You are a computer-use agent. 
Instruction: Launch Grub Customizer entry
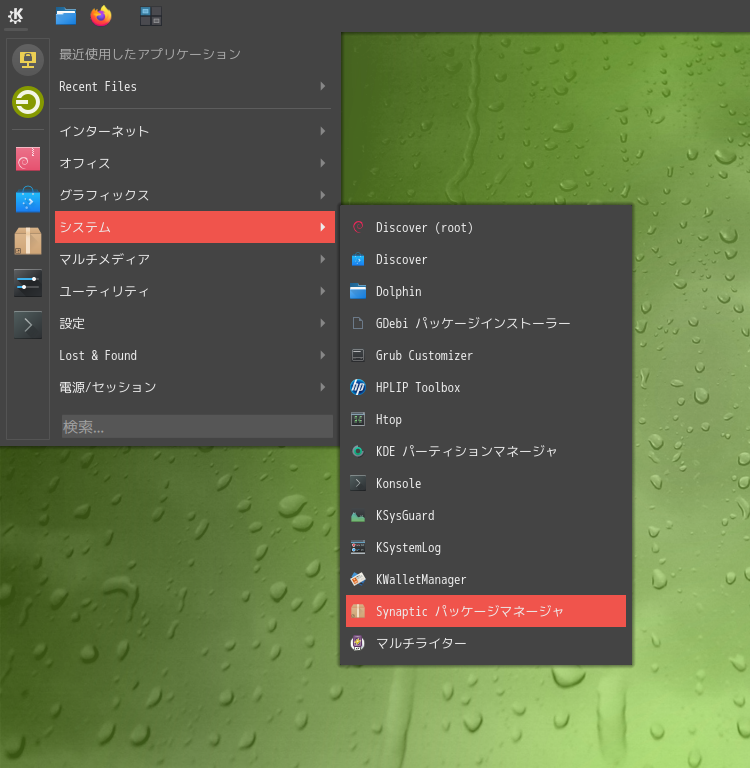tap(486, 355)
